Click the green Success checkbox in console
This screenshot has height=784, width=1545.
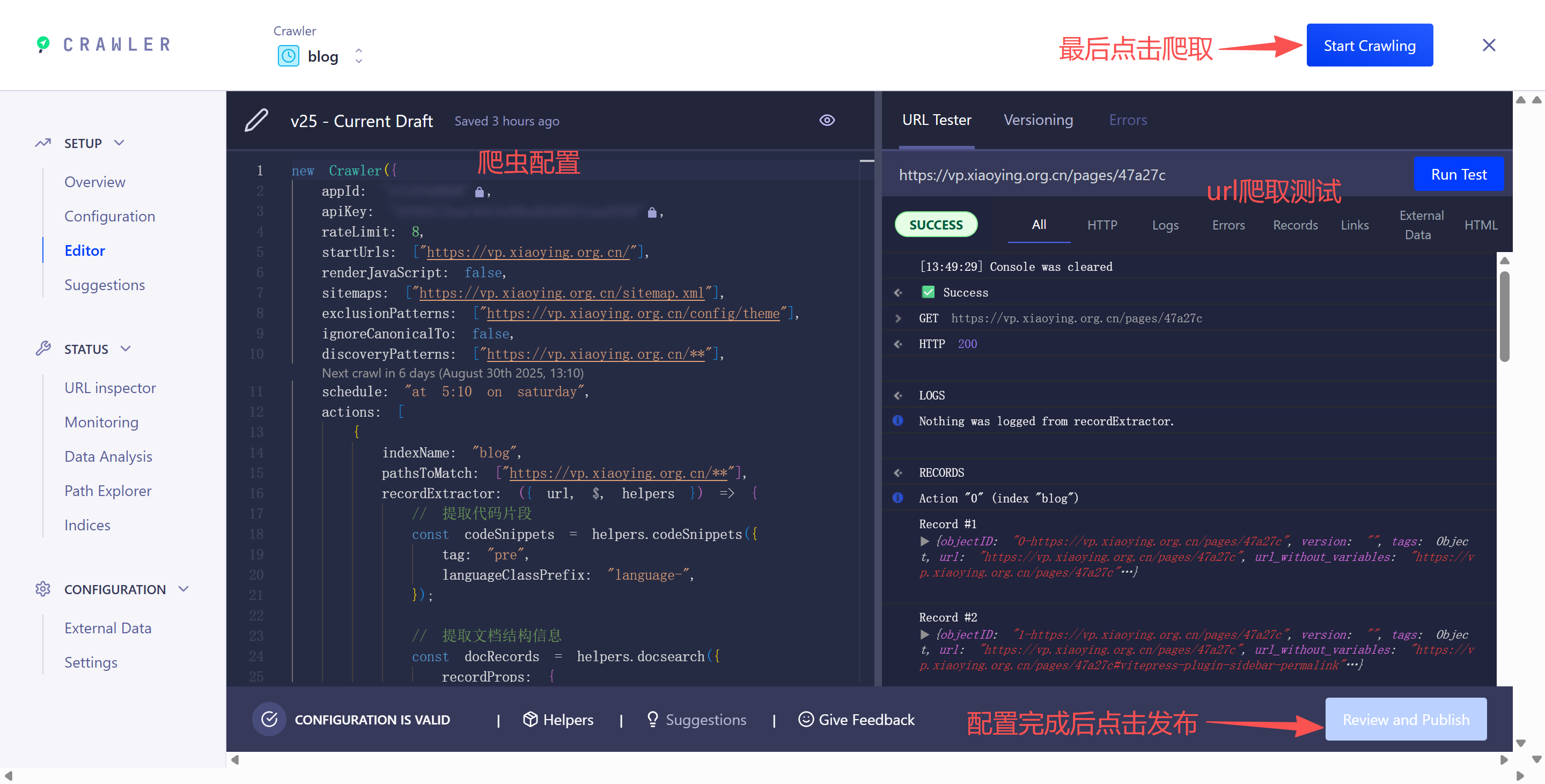click(x=928, y=292)
